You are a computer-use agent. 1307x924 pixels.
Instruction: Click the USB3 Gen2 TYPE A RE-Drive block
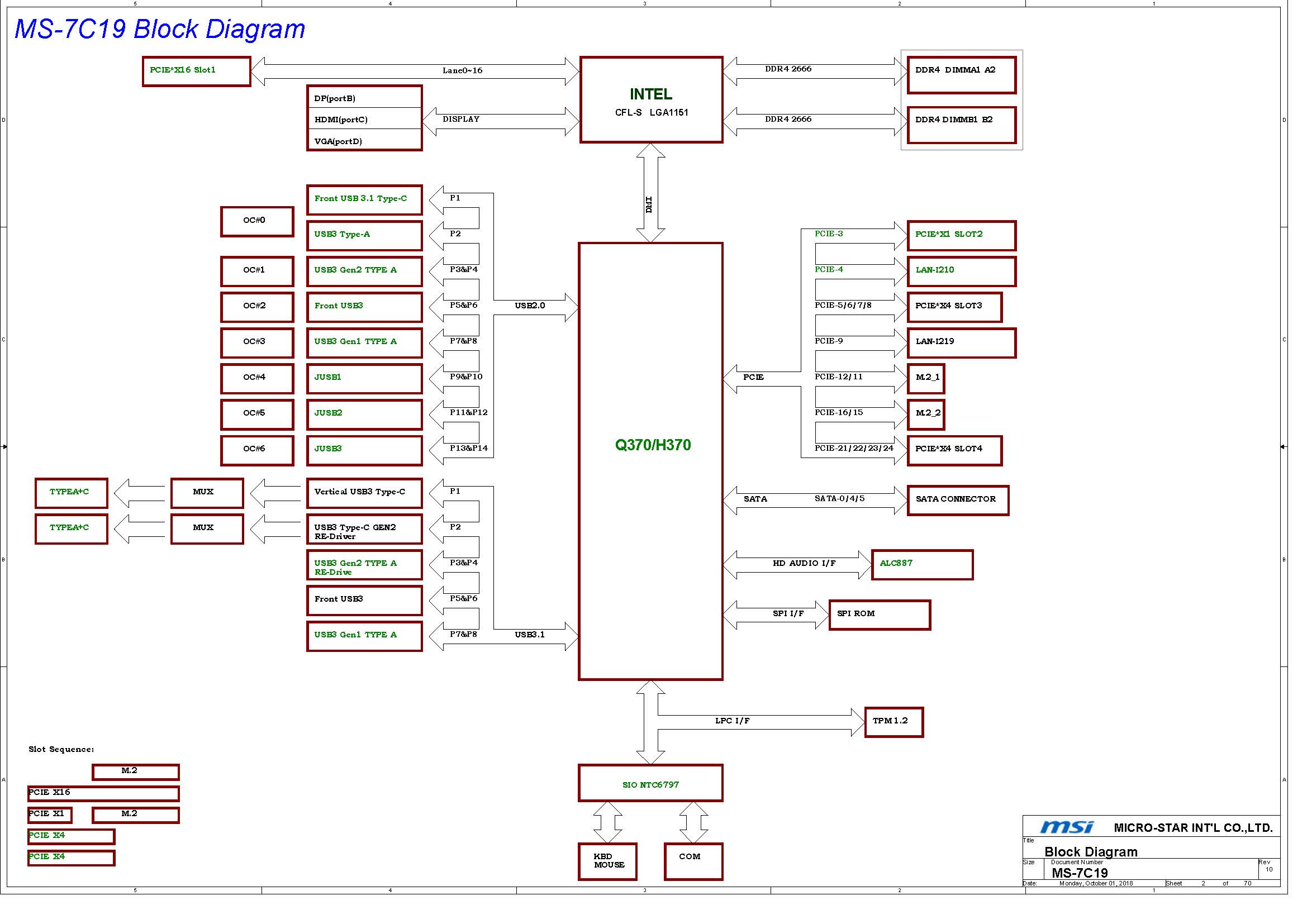(364, 565)
